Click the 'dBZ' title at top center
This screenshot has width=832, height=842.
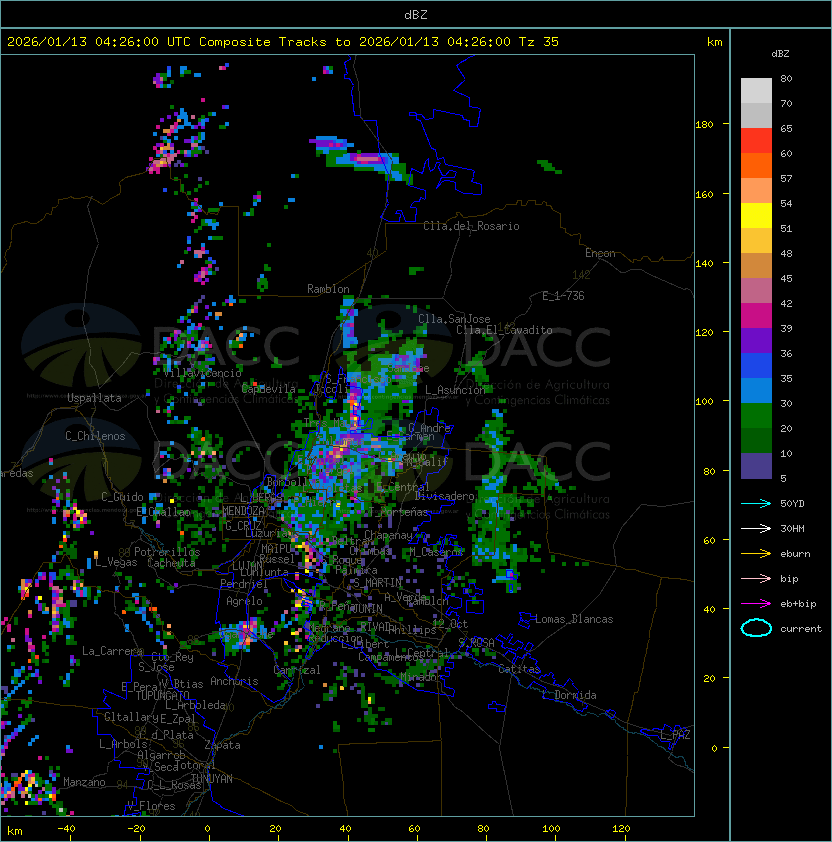tap(416, 14)
